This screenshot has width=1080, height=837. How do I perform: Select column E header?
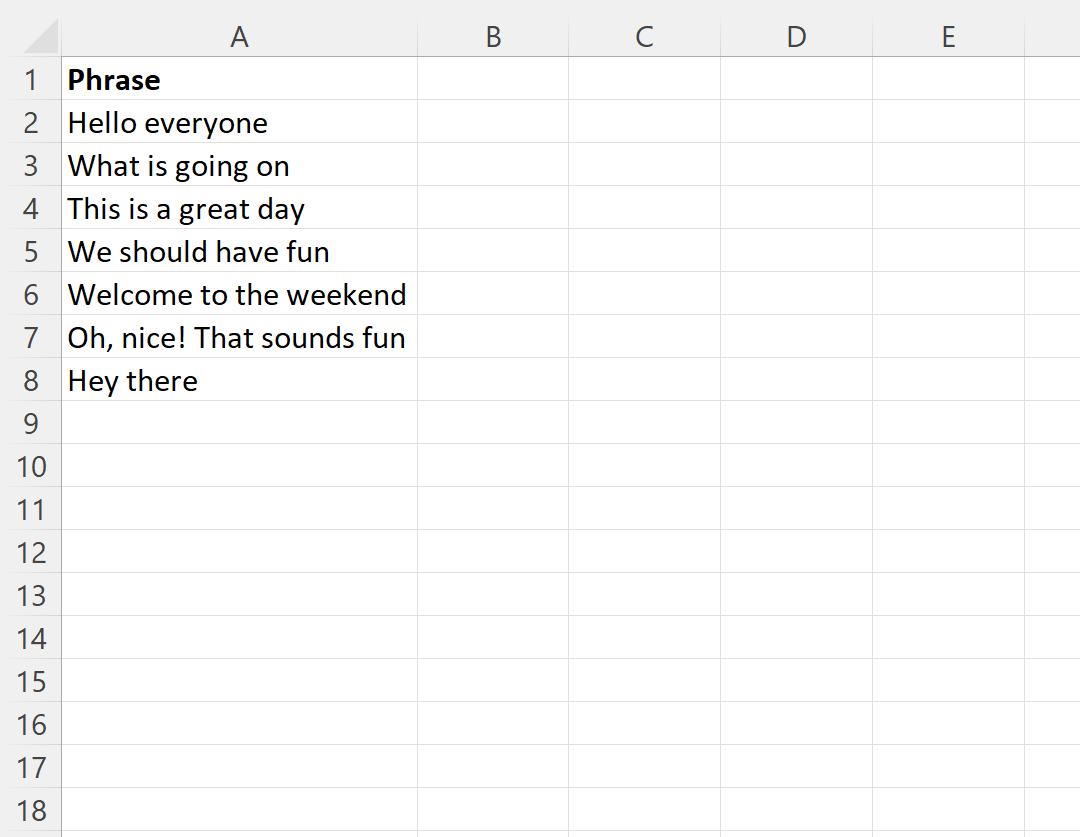[x=948, y=37]
